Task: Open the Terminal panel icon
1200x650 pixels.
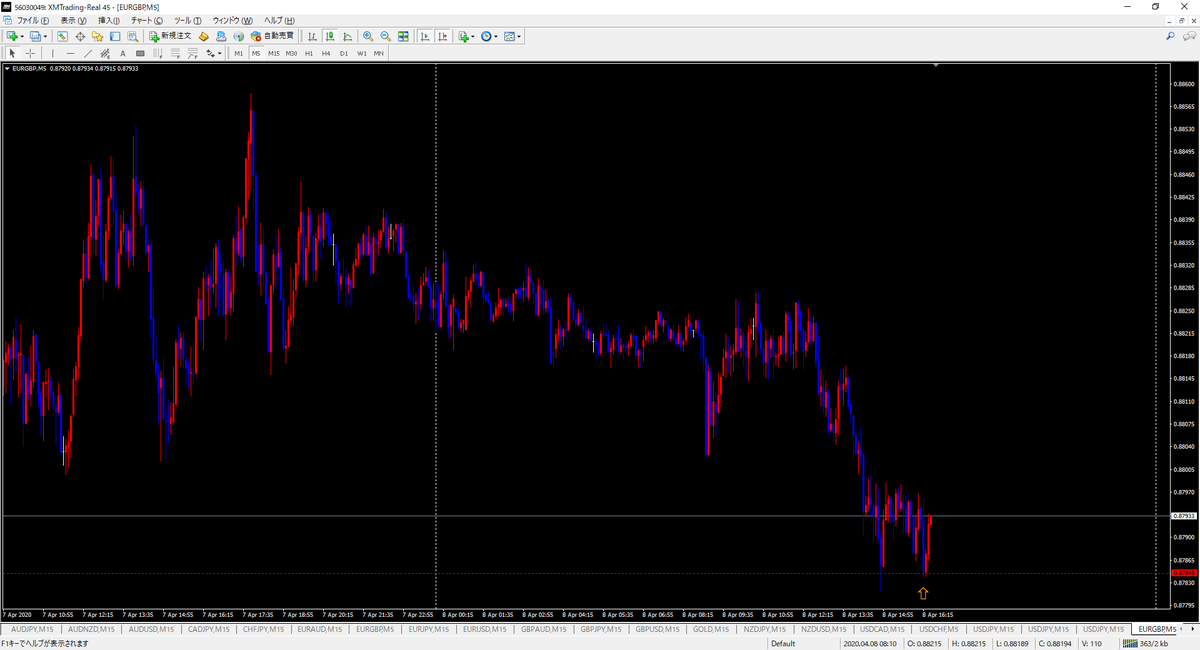Action: tap(114, 36)
